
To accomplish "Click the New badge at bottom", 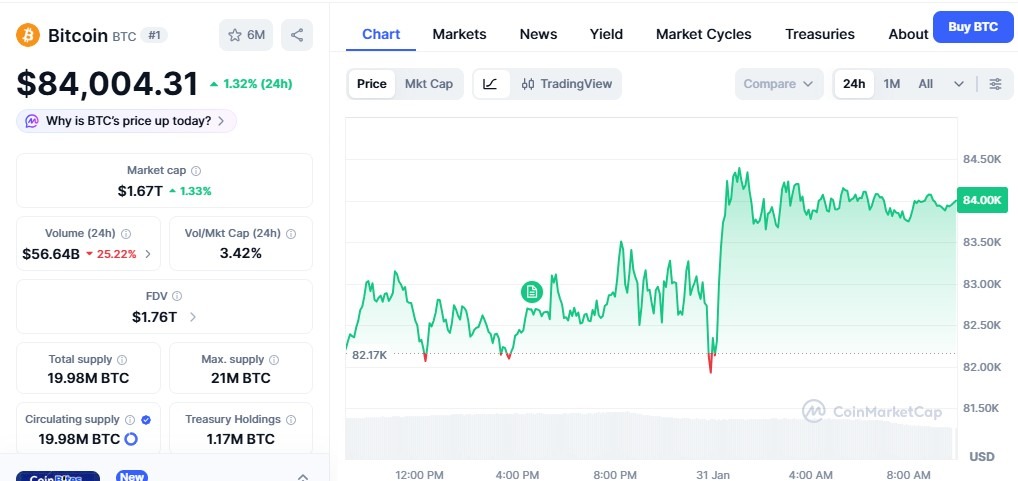I will 132,476.
